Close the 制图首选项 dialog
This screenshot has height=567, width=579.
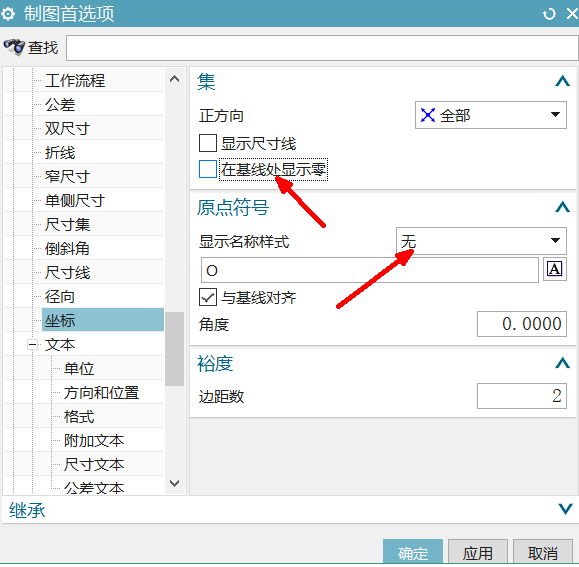pyautogui.click(x=572, y=14)
